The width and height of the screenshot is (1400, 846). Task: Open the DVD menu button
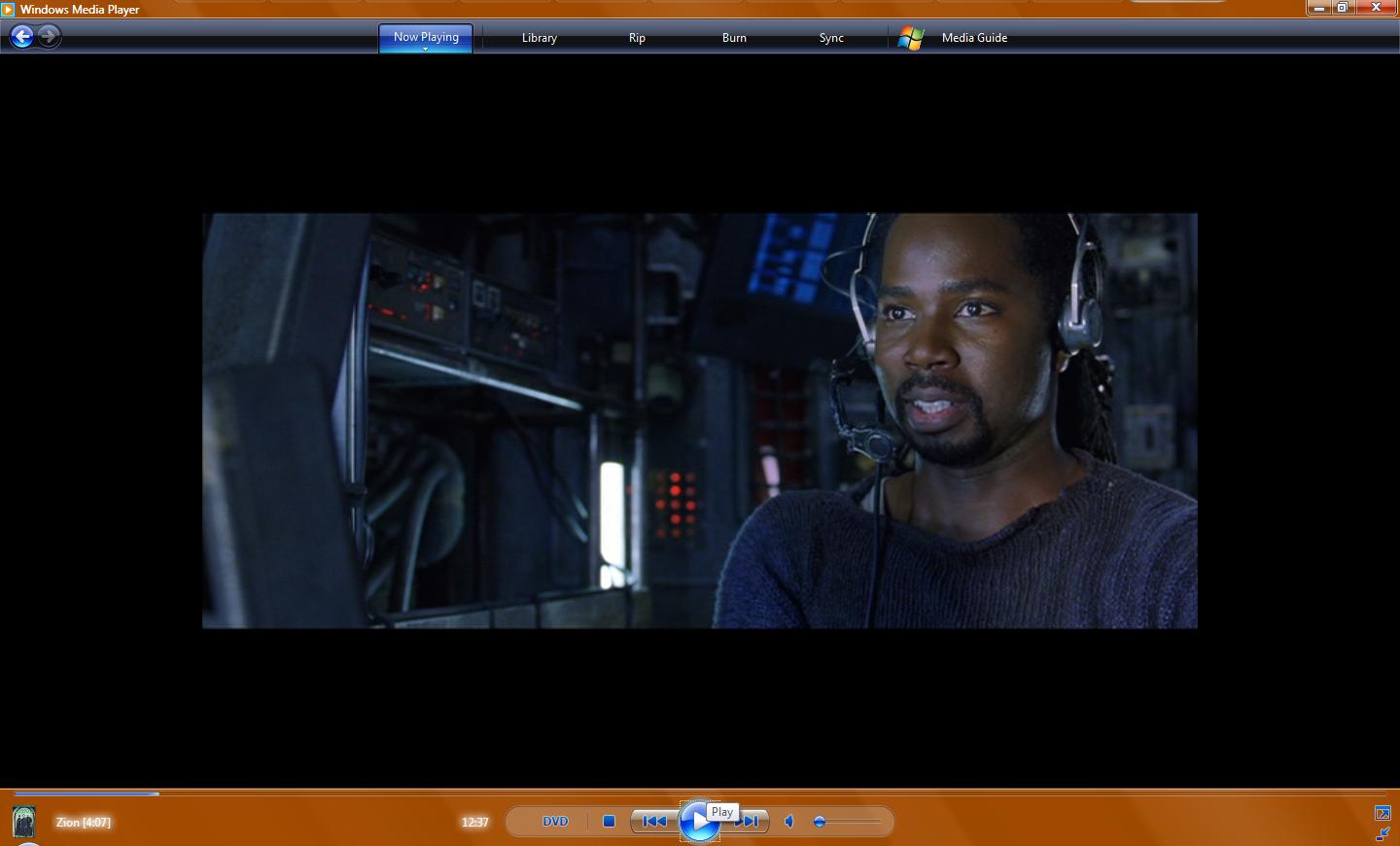coord(555,822)
